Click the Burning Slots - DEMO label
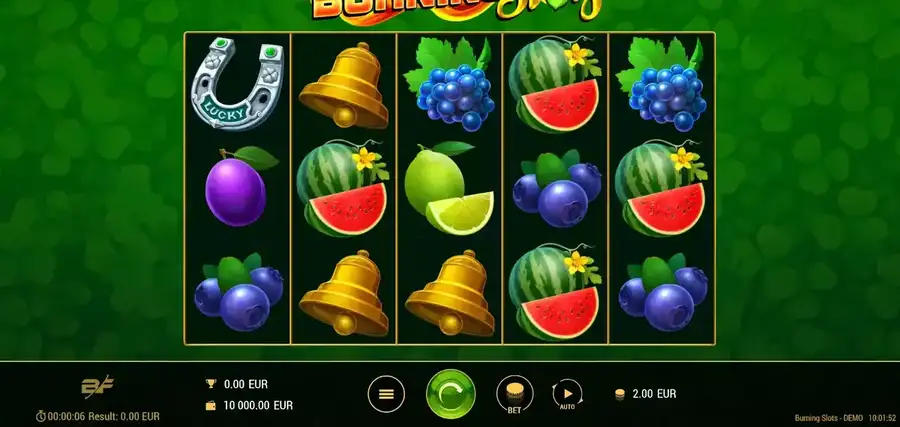 (829, 418)
